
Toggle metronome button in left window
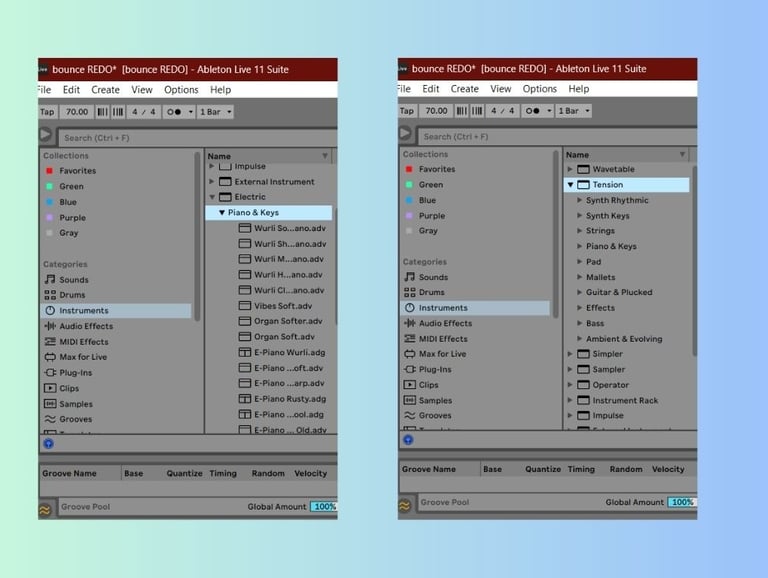(174, 112)
